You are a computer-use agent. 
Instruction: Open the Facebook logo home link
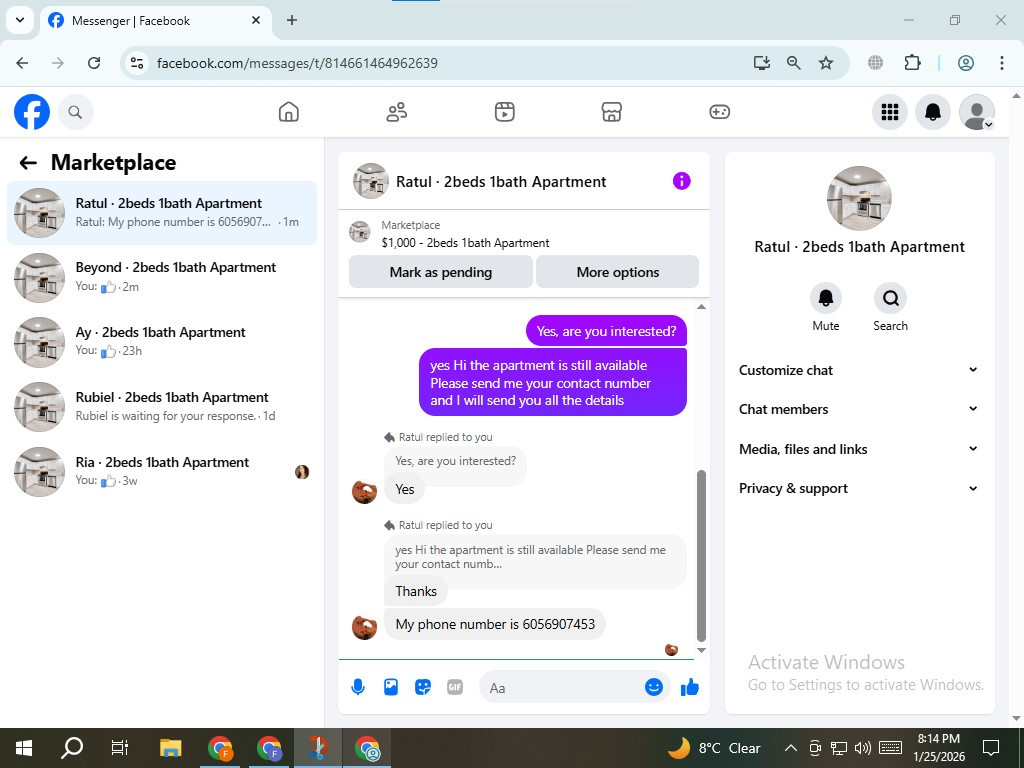click(32, 112)
